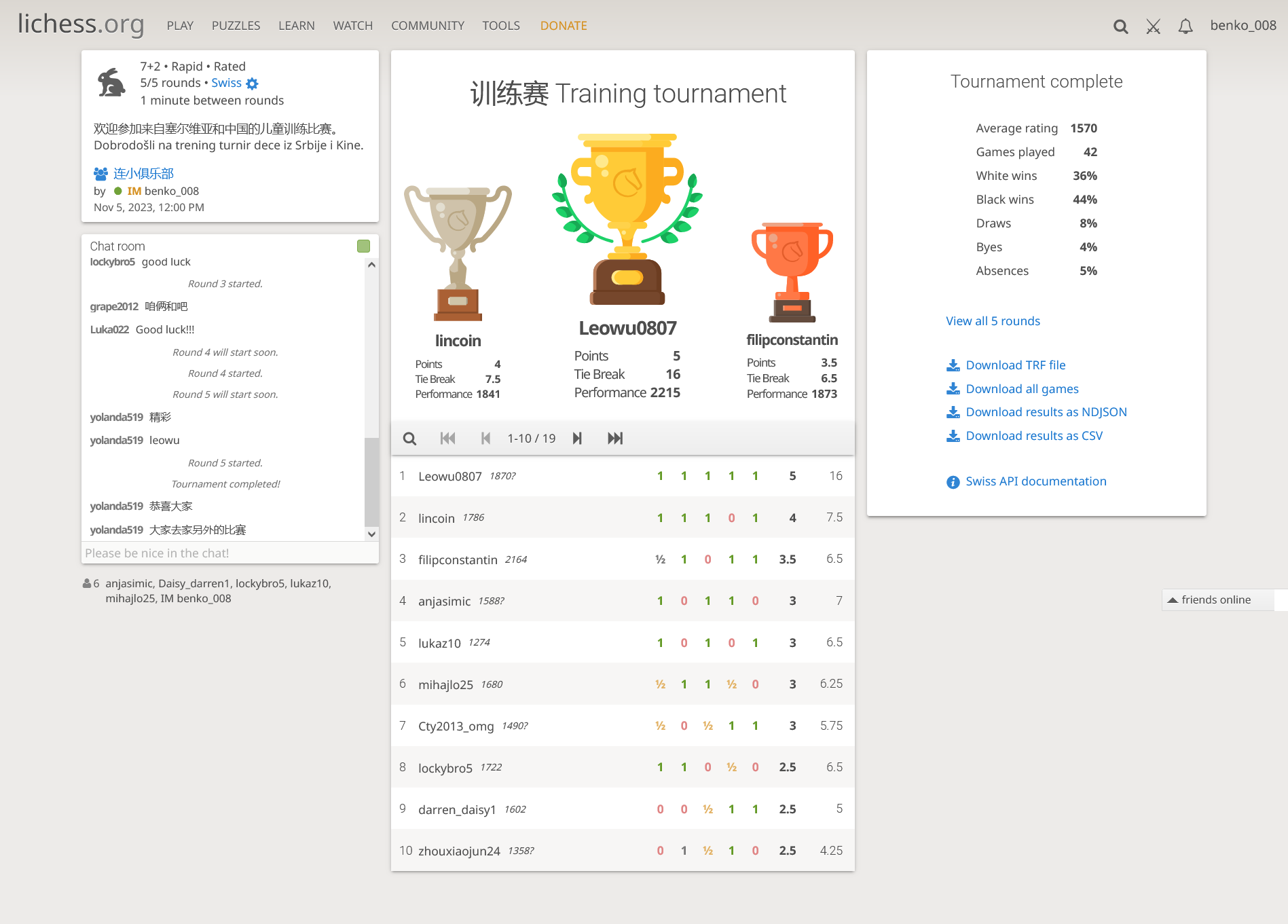Select anjasimic row in standings
This screenshot has height=924, width=1288.
click(623, 601)
